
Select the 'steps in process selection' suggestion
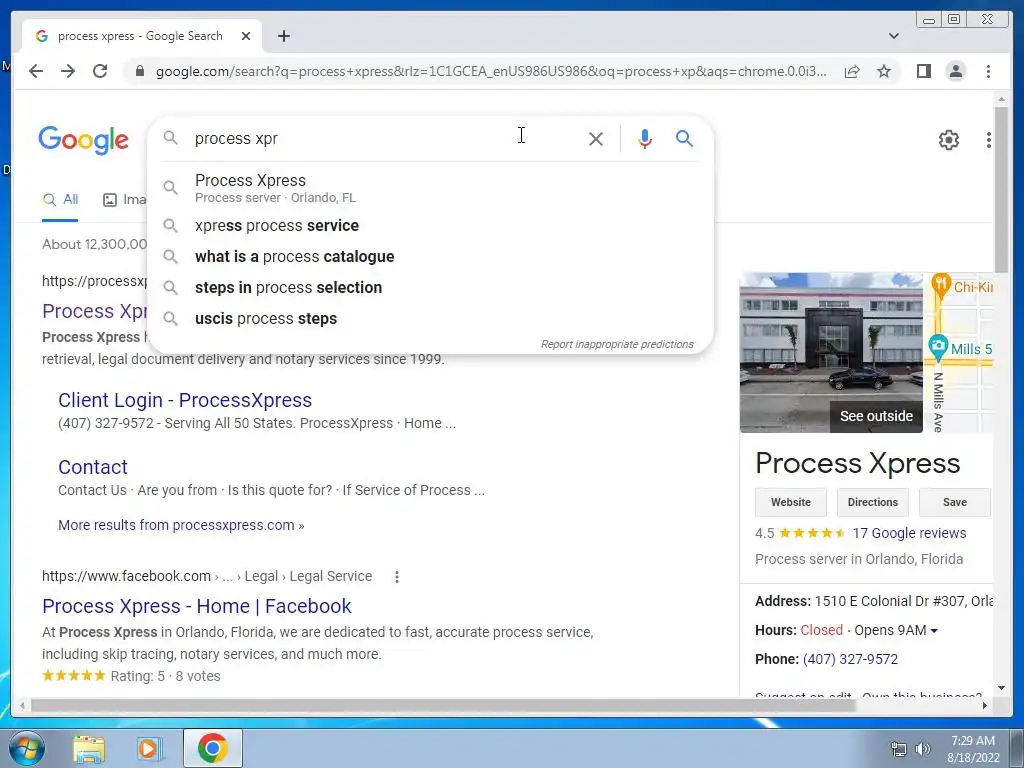(431, 287)
